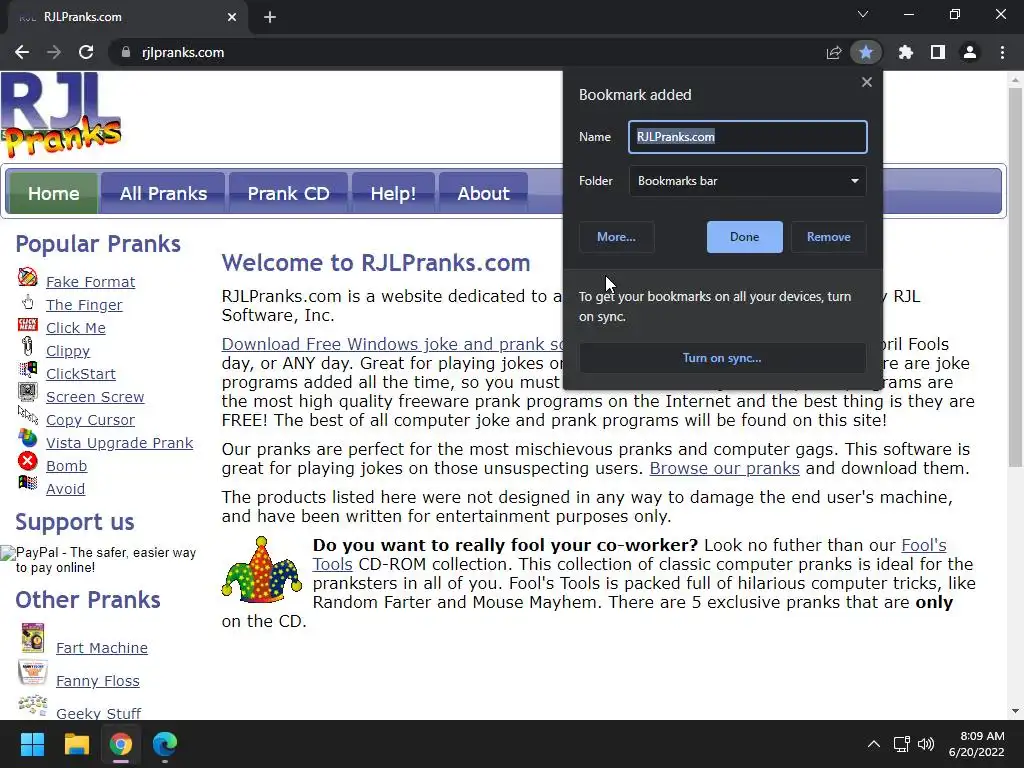
Task: Click the Fart Machine product thumbnail
Action: (33, 638)
